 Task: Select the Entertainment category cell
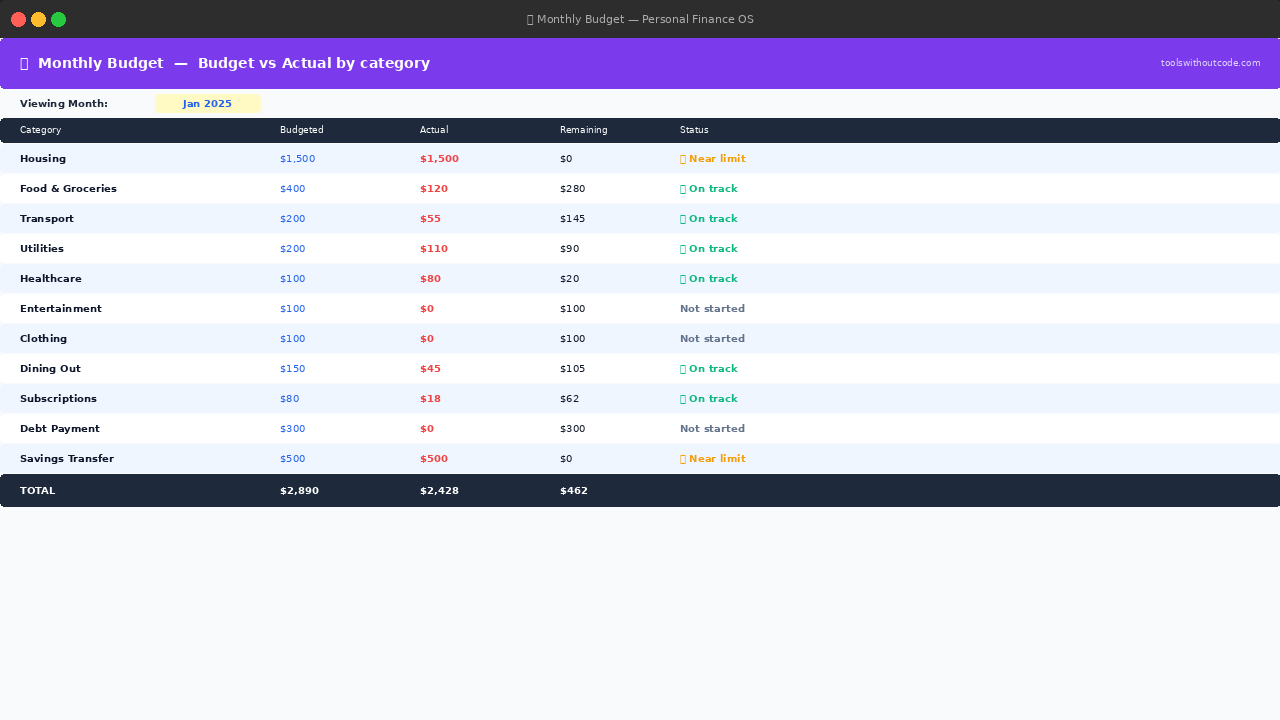point(61,309)
